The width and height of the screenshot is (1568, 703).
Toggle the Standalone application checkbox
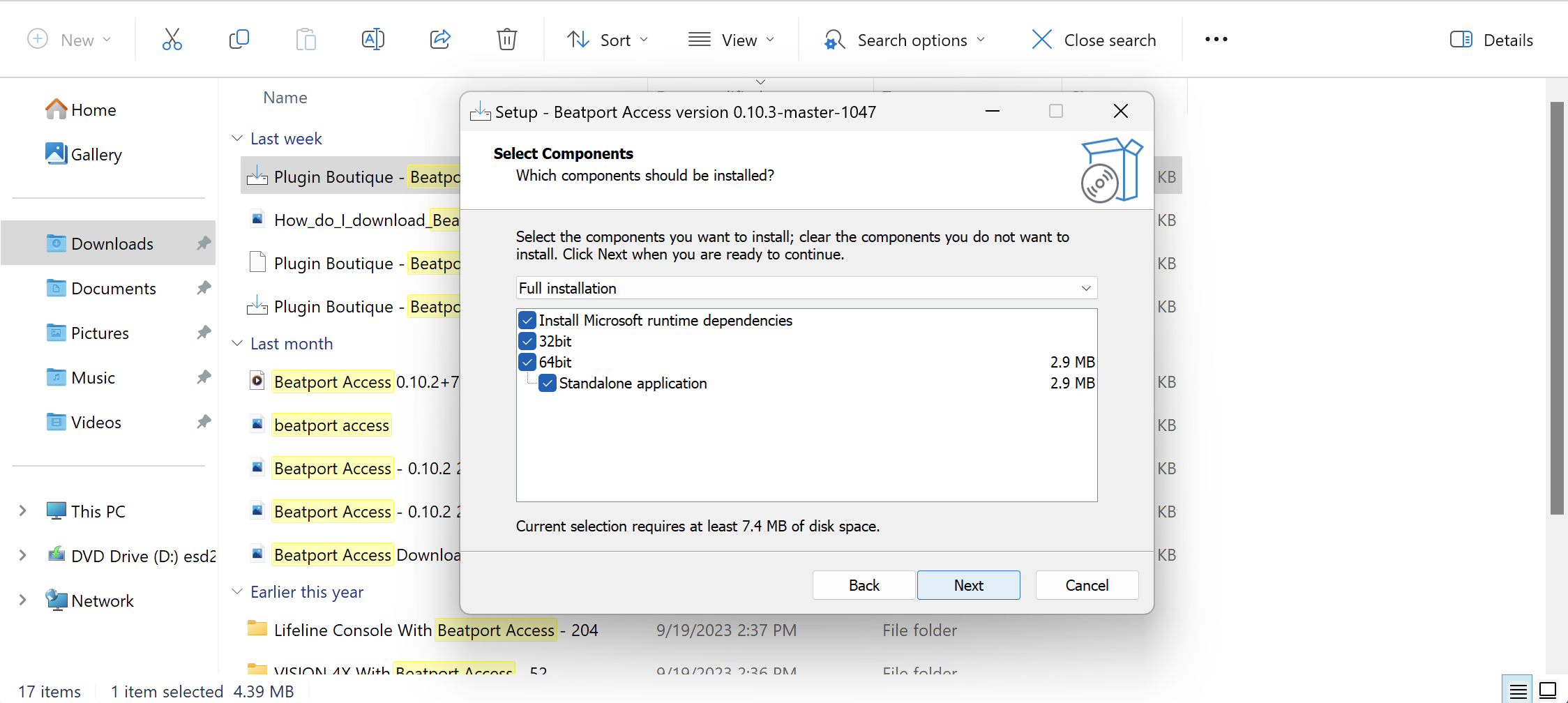pyautogui.click(x=548, y=384)
